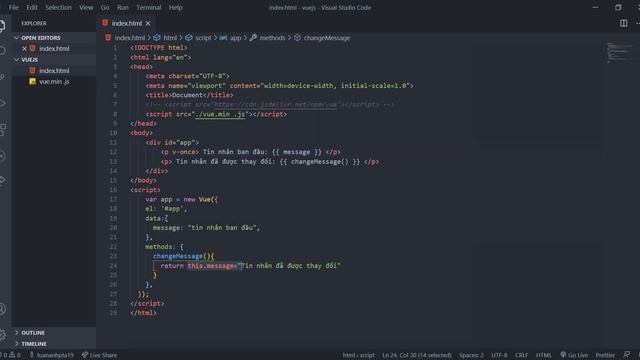Open the Manage gear in activity bar

[x=2, y=335]
